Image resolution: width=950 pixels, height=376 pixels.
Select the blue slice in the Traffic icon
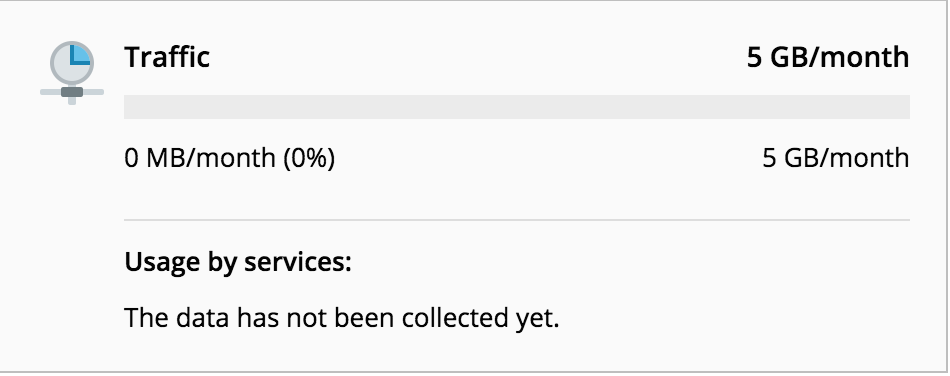[80, 54]
